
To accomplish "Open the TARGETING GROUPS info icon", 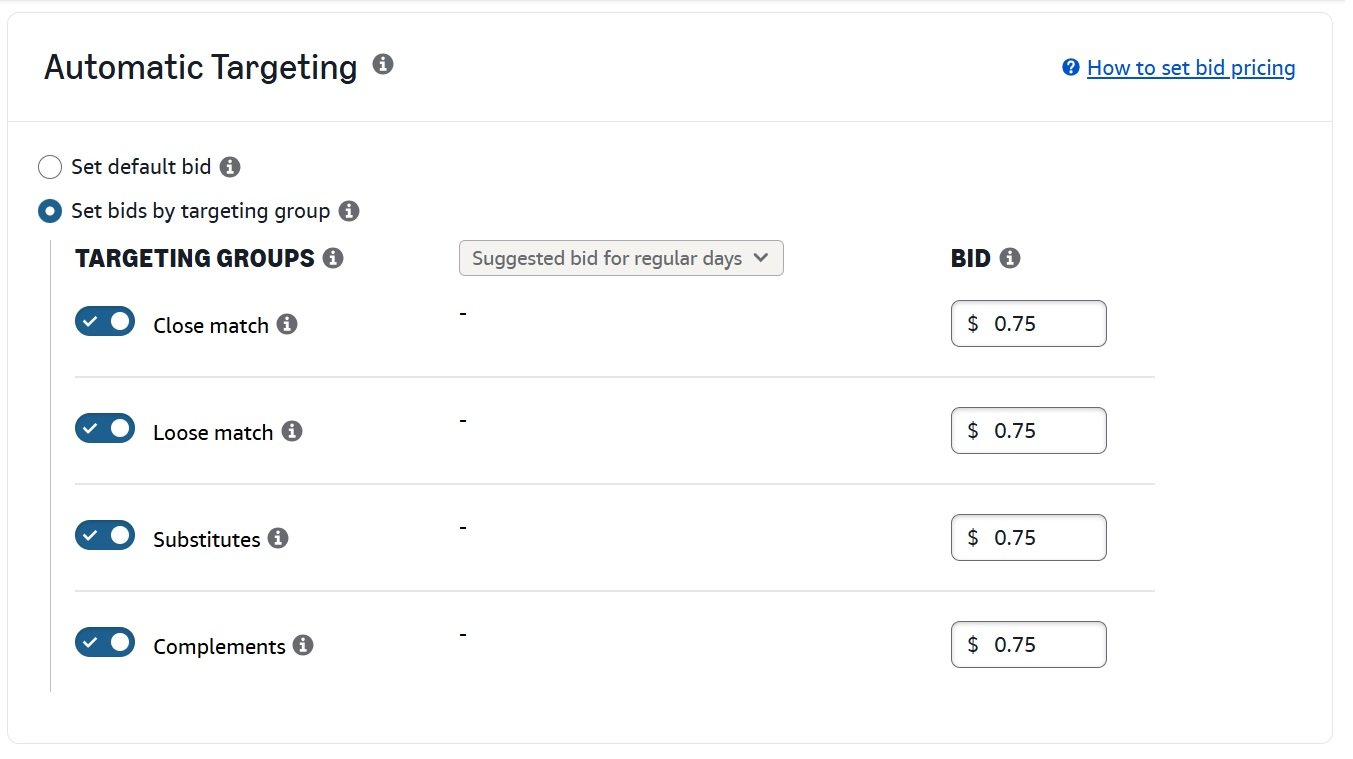I will point(333,257).
